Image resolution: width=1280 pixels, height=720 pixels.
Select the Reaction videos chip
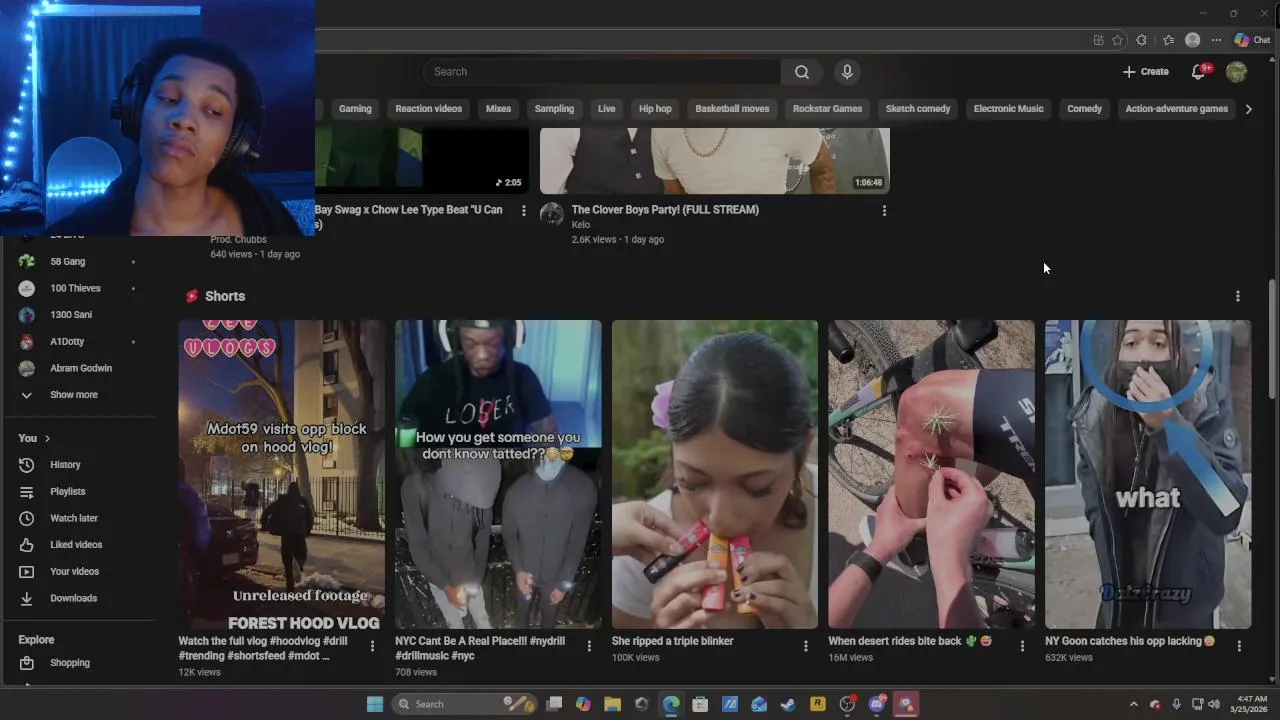pyautogui.click(x=428, y=109)
